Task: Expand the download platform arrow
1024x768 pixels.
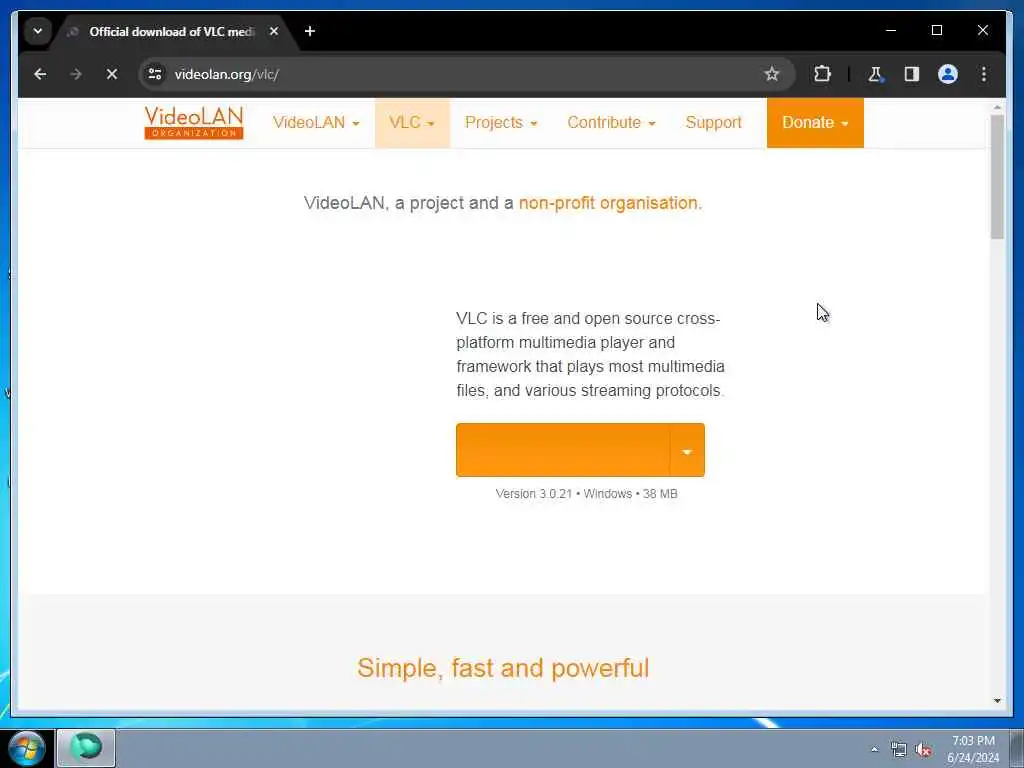Action: pyautogui.click(x=687, y=450)
